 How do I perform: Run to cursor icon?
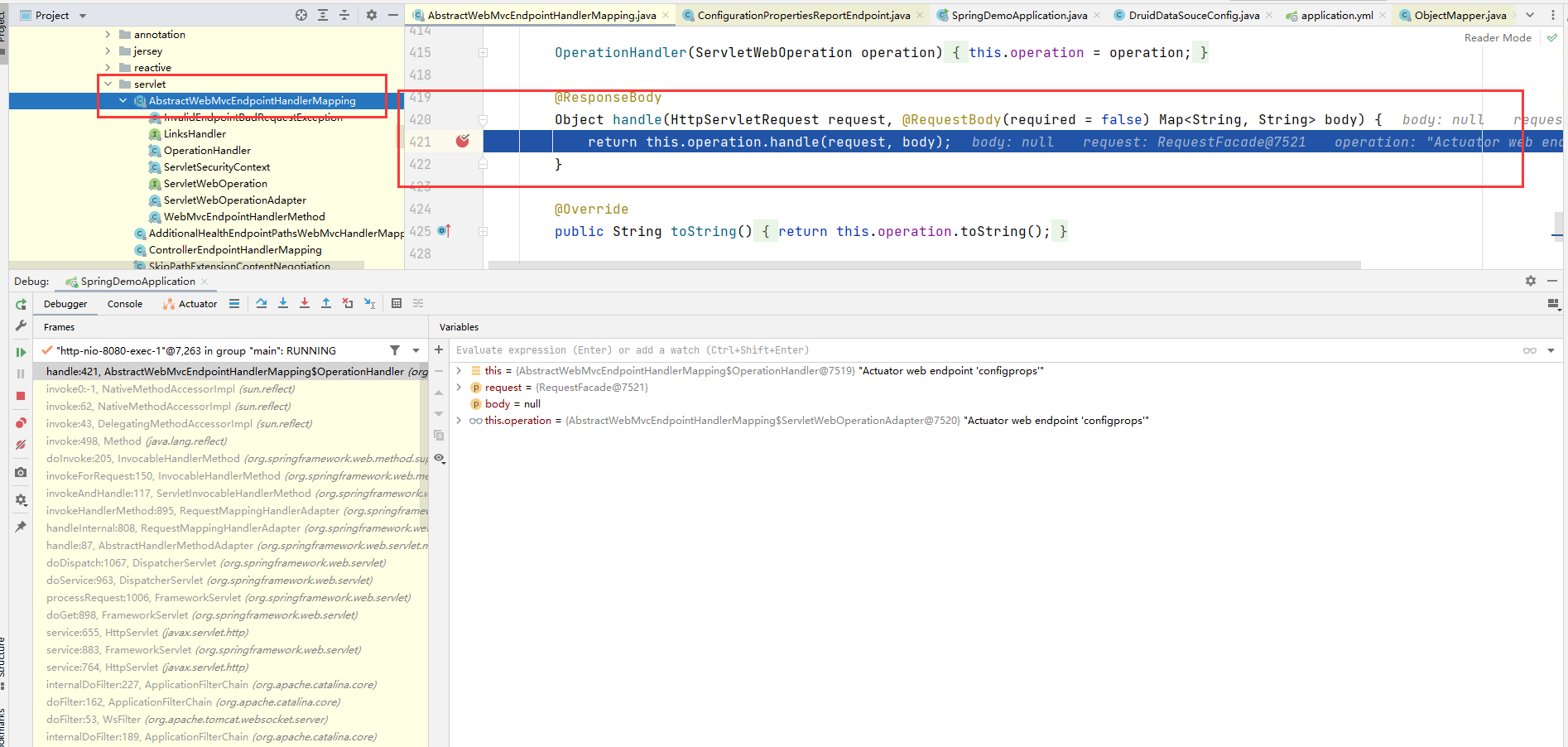[x=369, y=304]
